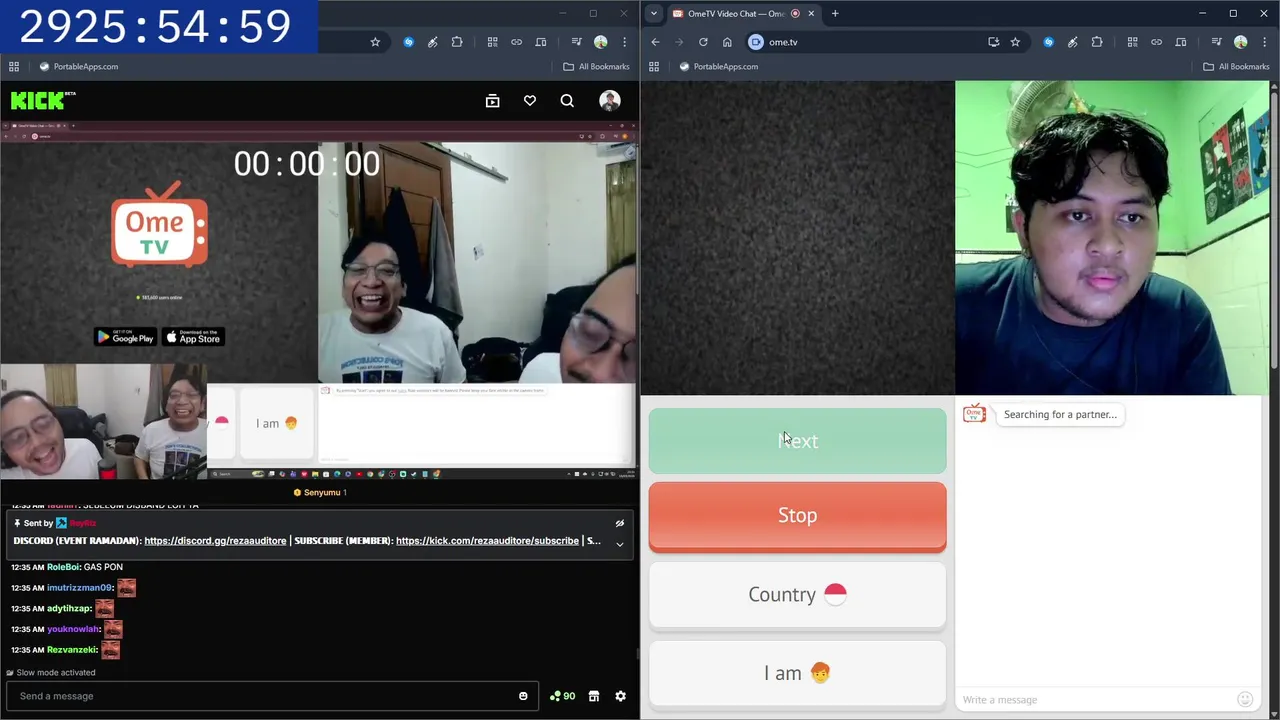Open the Country selector
The height and width of the screenshot is (720, 1280).
[797, 595]
